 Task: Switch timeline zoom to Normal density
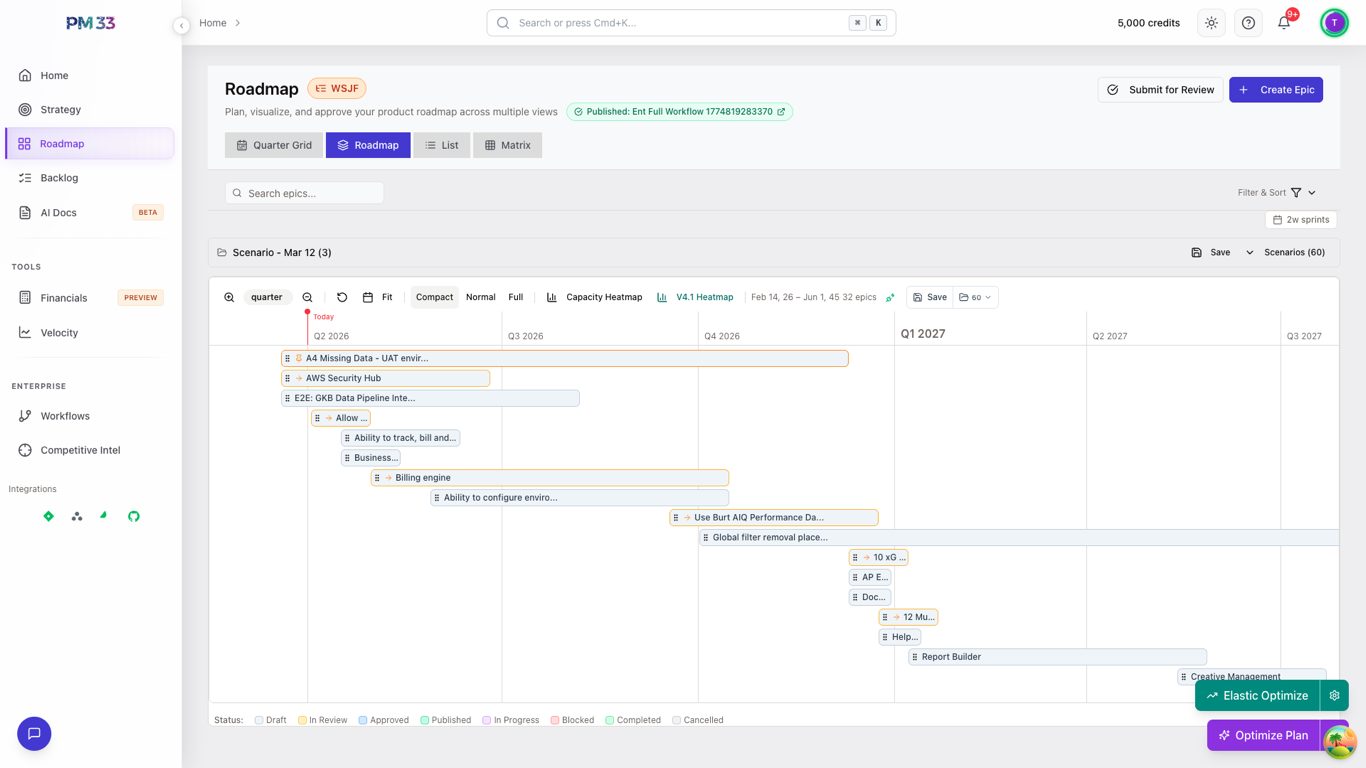tap(480, 297)
